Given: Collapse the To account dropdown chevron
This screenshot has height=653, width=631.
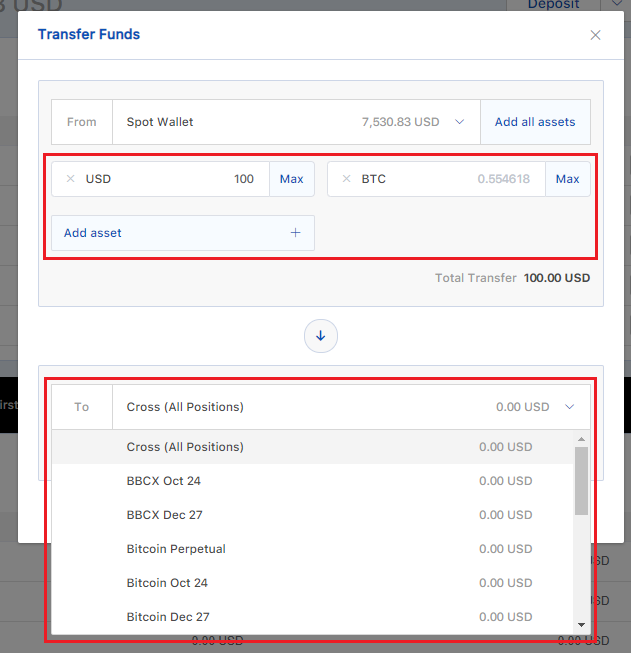Looking at the screenshot, I should coord(570,407).
